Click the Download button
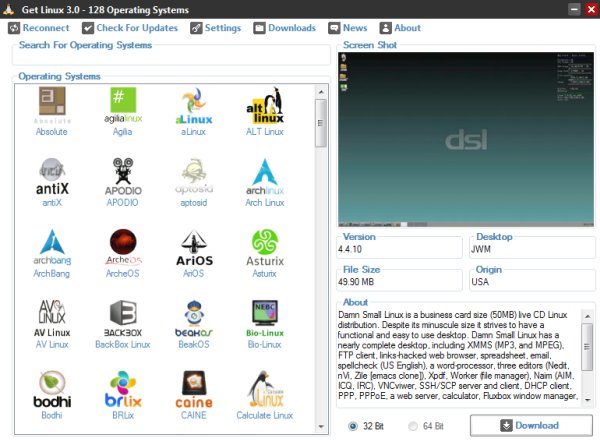Viewport: 600px width, 440px height. point(531,425)
